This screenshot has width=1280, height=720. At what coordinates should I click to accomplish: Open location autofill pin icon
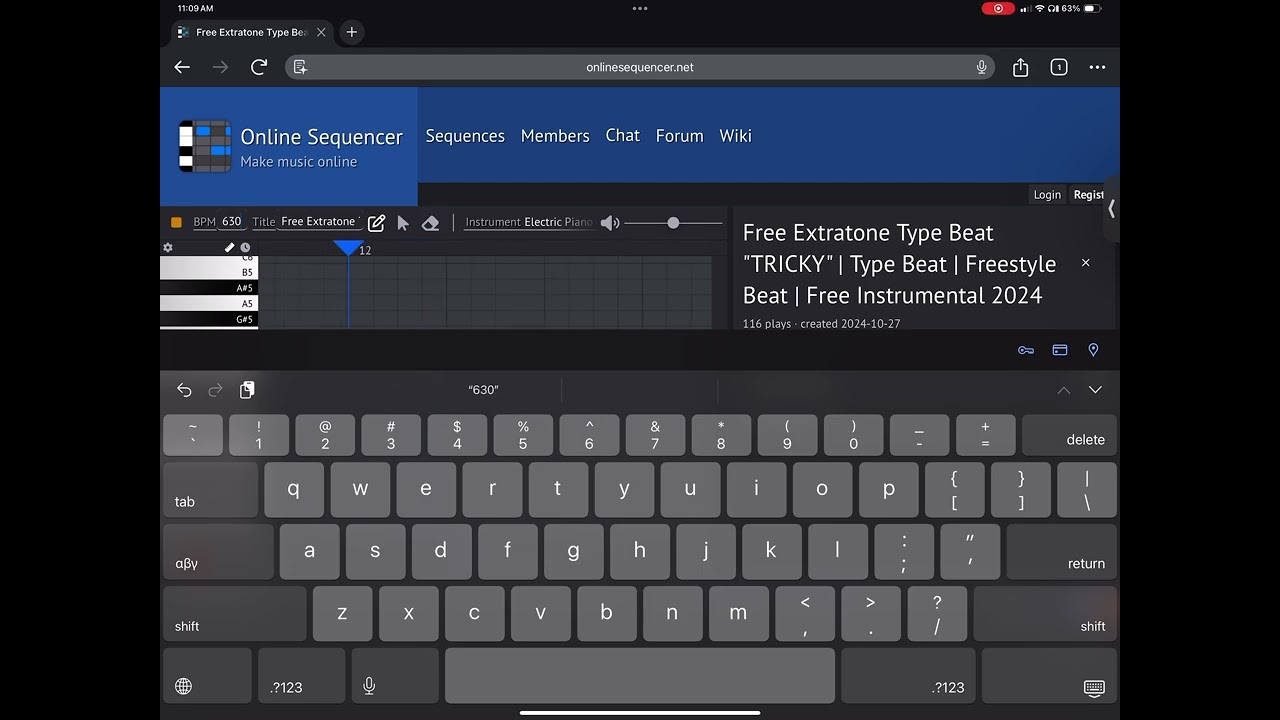tap(1093, 350)
